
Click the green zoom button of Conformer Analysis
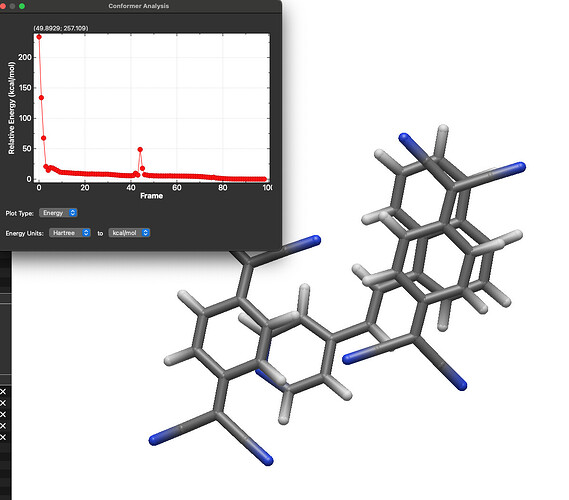(x=22, y=6)
